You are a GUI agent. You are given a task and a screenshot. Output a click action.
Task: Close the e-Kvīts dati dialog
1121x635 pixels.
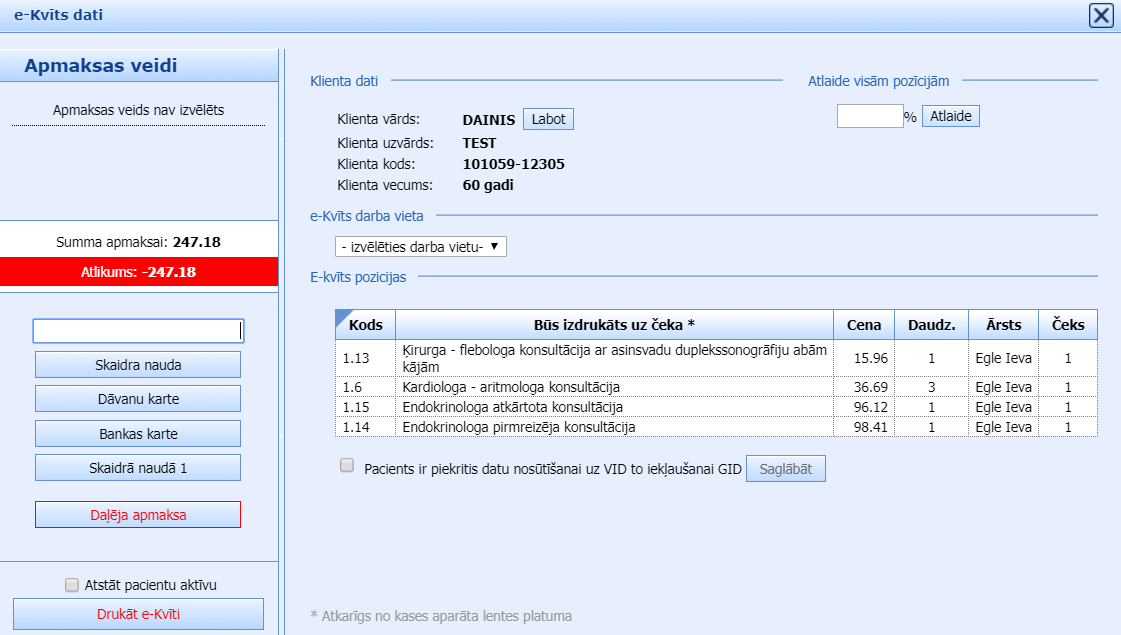pos(1101,15)
